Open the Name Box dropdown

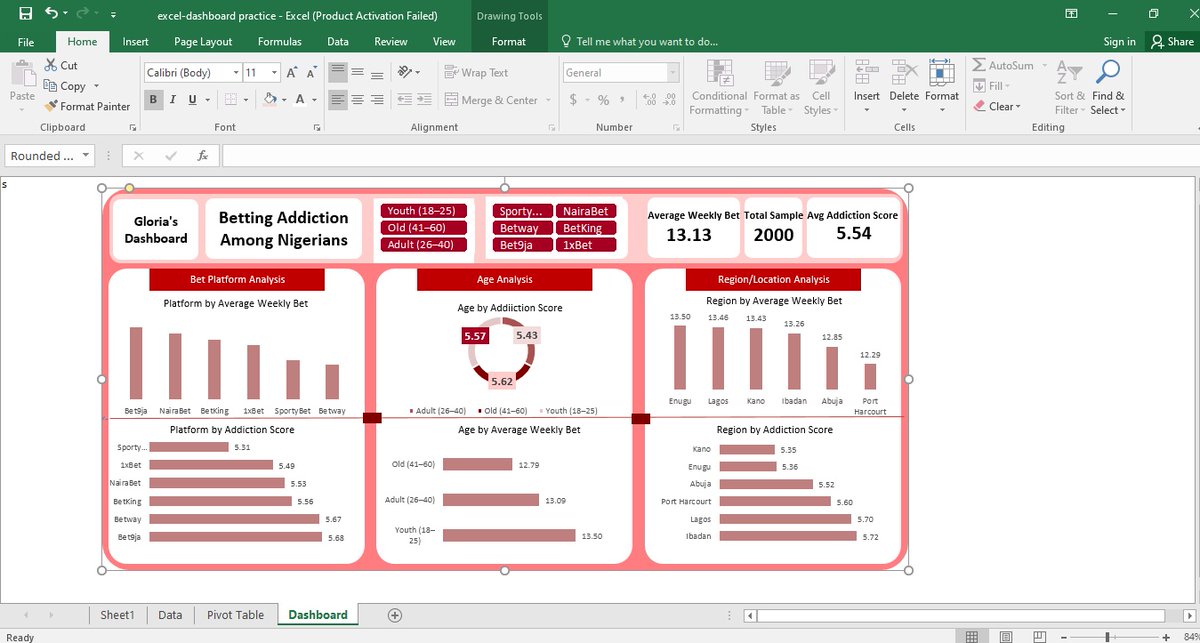87,156
